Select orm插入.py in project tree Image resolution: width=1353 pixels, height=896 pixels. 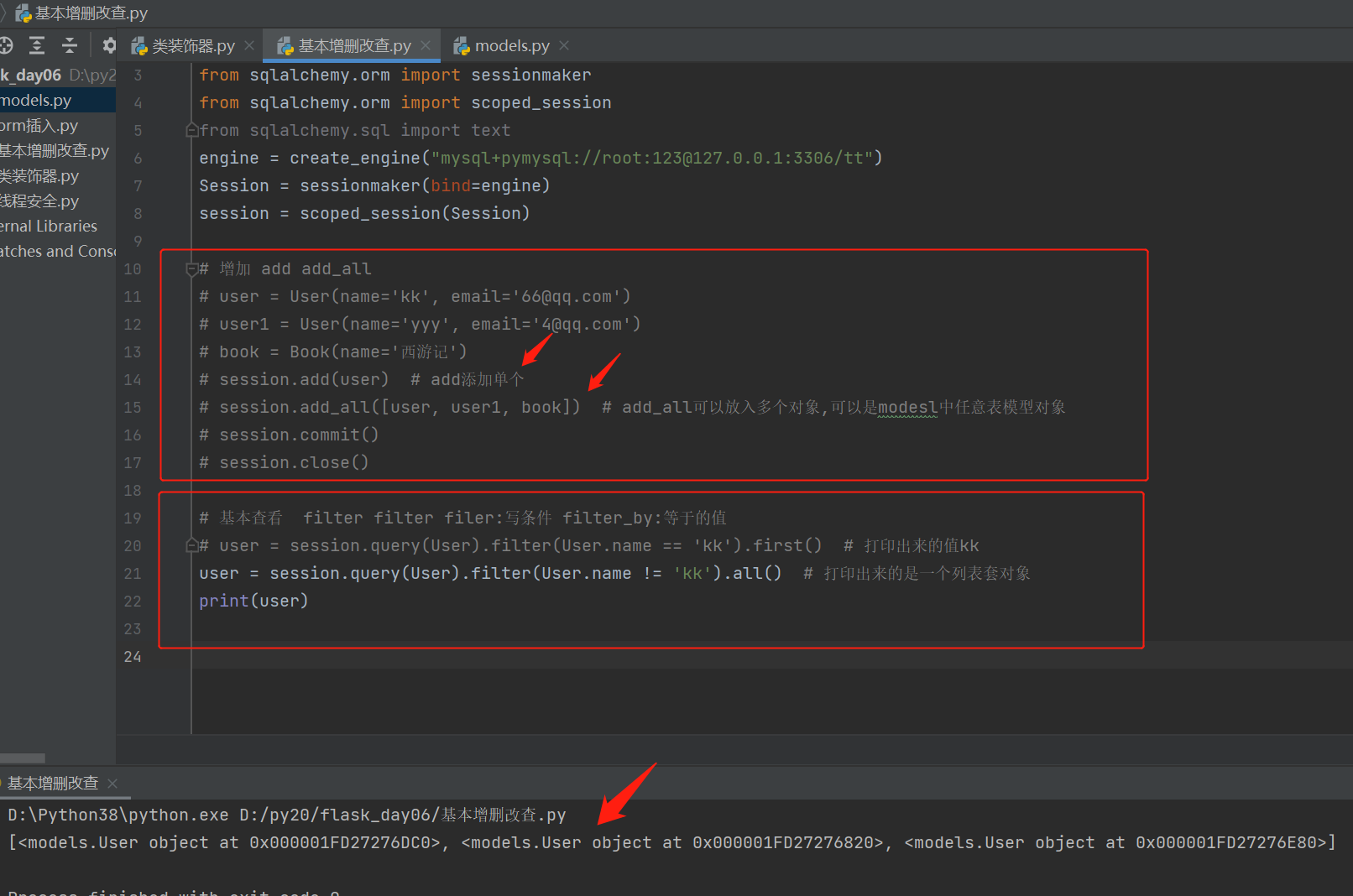point(39,126)
